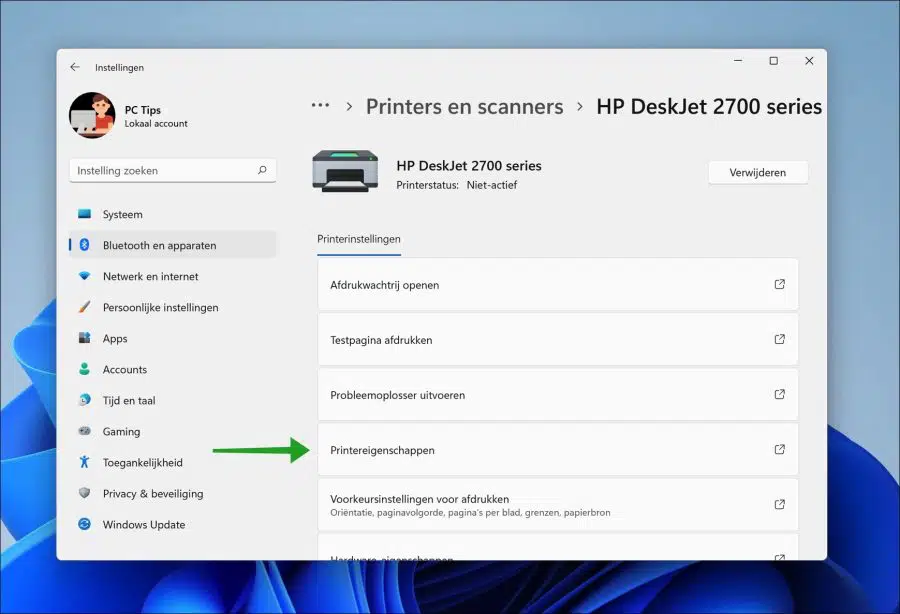Click the Apps icon in sidebar
The height and width of the screenshot is (614, 900).
[x=84, y=338]
